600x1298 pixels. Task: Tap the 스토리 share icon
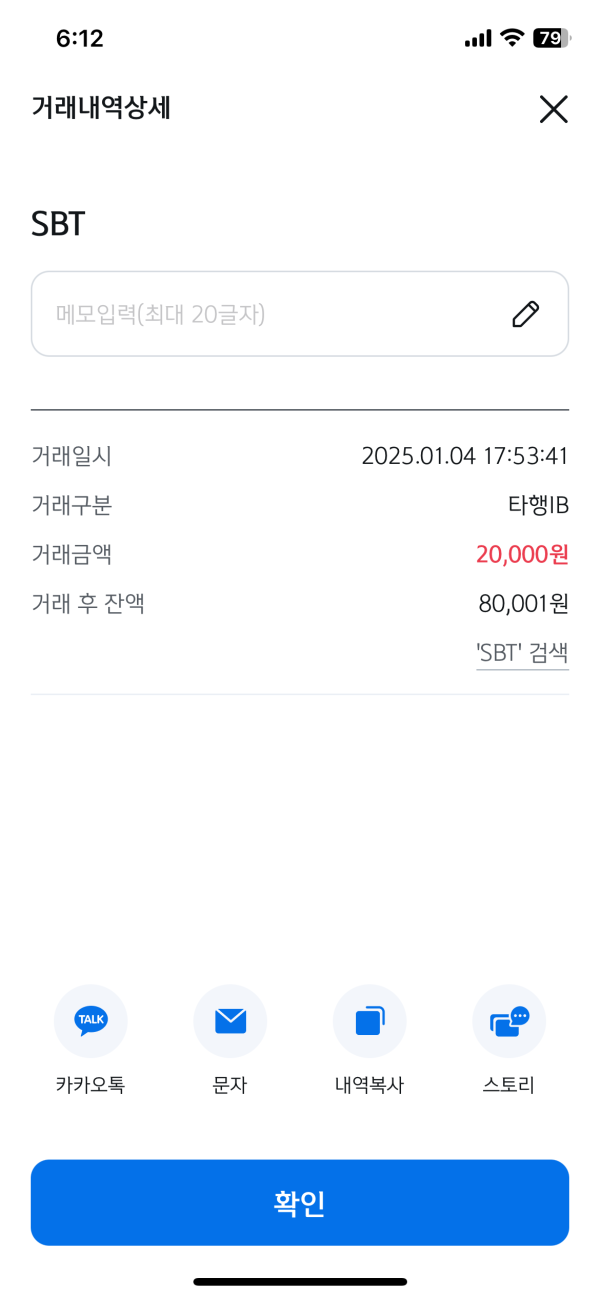[509, 1021]
